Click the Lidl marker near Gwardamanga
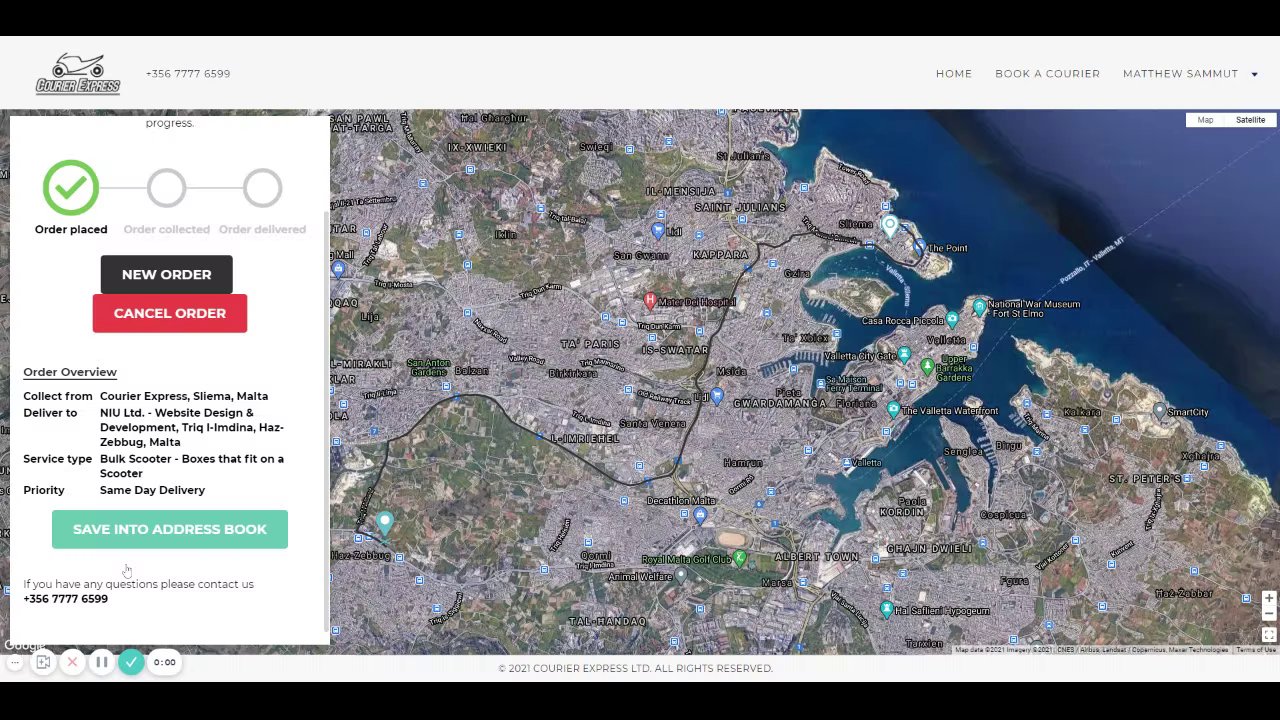1280x720 pixels. [x=716, y=397]
